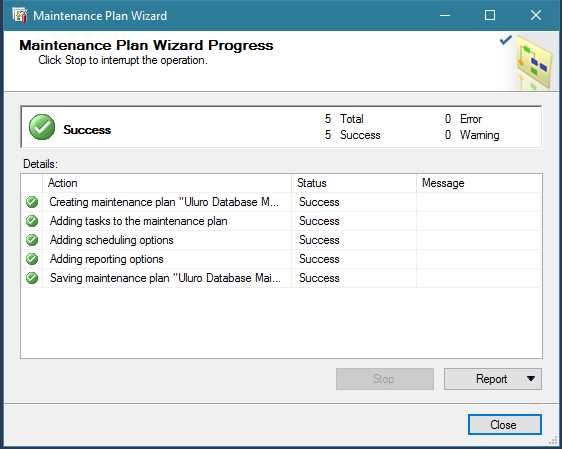The image size is (562, 449).
Task: Minimize the Maintenance Plan Wizard window
Action: pyautogui.click(x=445, y=15)
